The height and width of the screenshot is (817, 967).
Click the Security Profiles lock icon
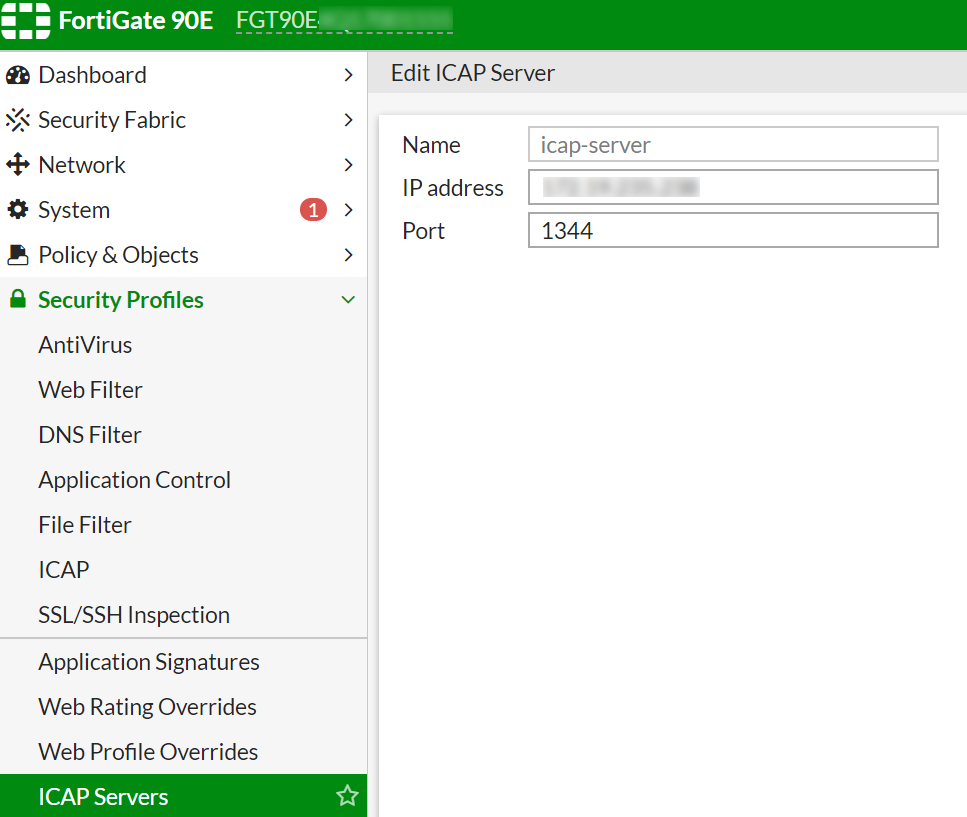17,300
